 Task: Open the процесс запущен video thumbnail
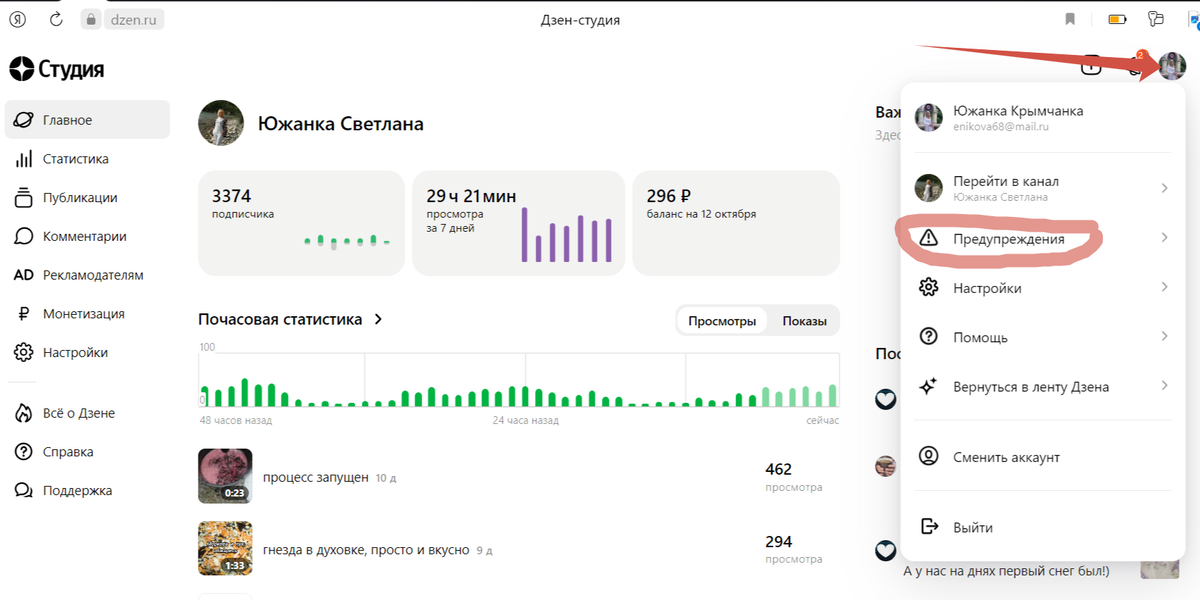(225, 476)
